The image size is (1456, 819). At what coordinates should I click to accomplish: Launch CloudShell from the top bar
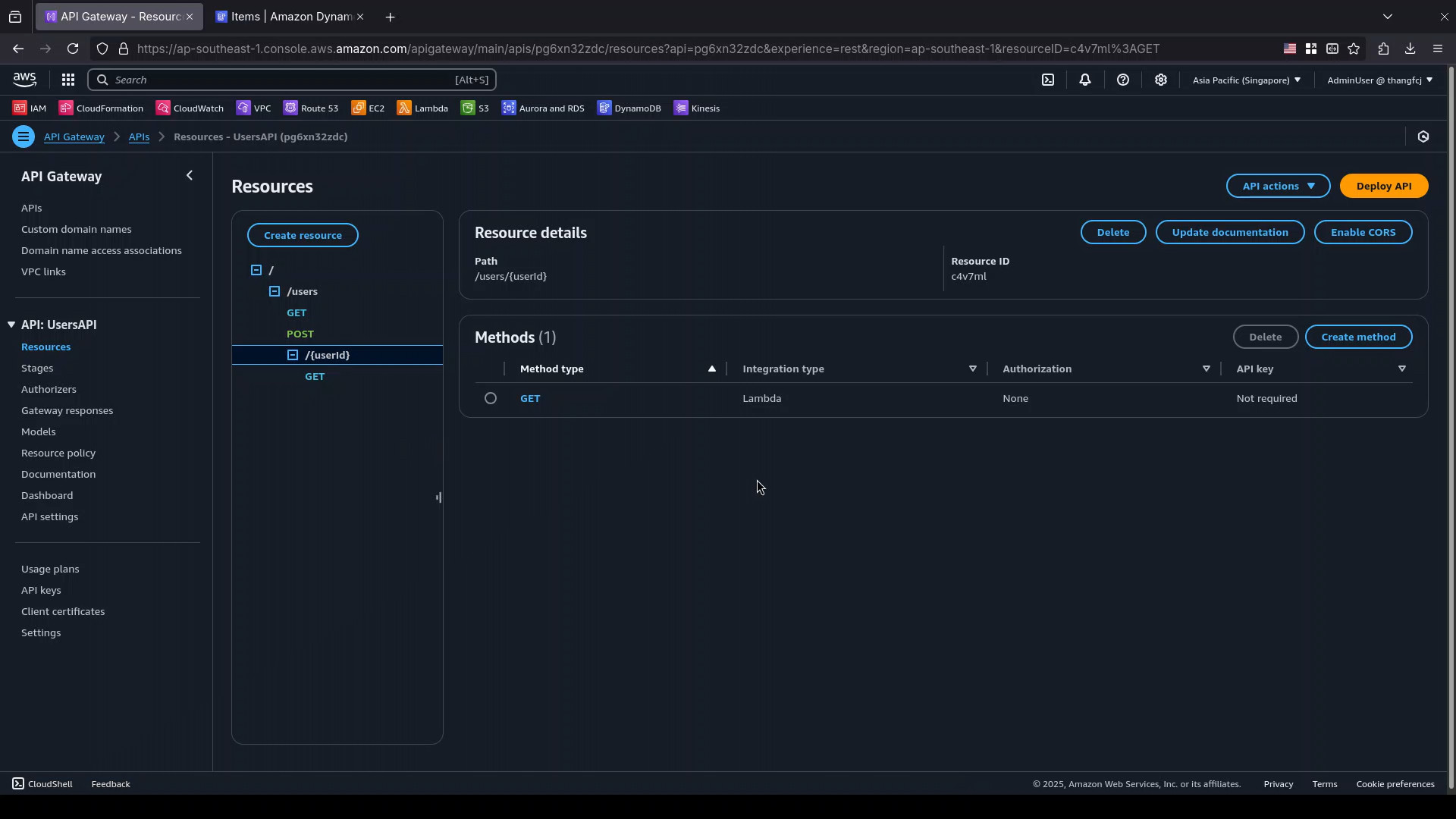1048,80
